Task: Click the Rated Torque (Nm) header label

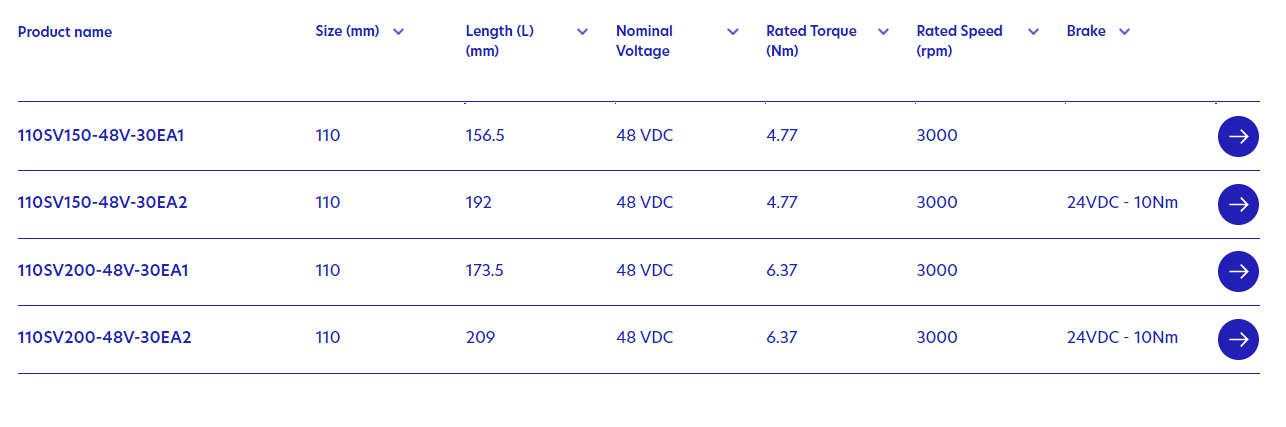Action: (x=811, y=41)
